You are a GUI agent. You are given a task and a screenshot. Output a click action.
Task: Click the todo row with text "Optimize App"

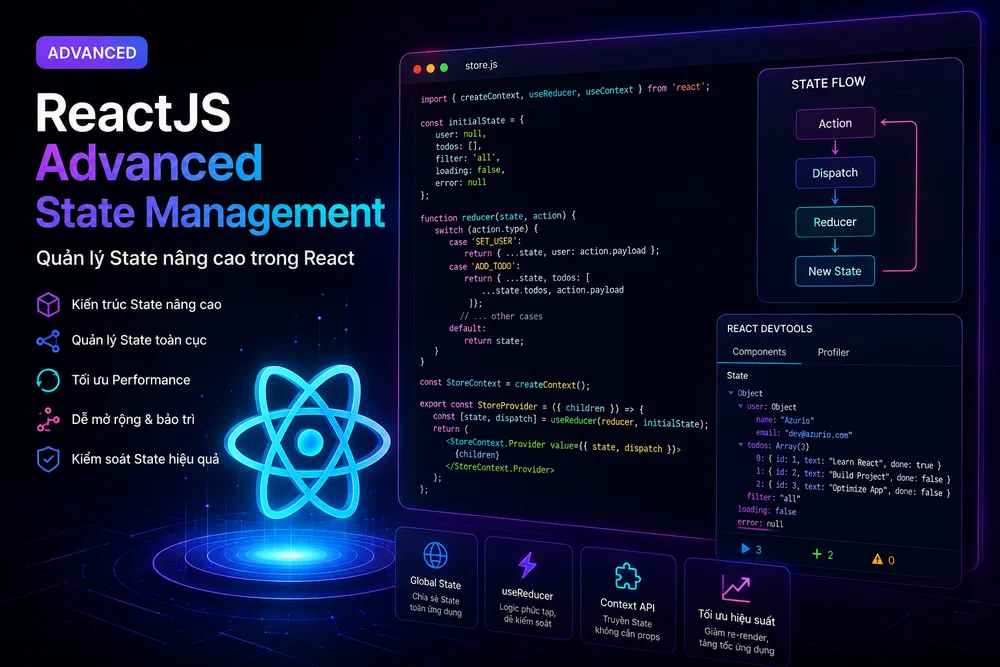coord(853,488)
